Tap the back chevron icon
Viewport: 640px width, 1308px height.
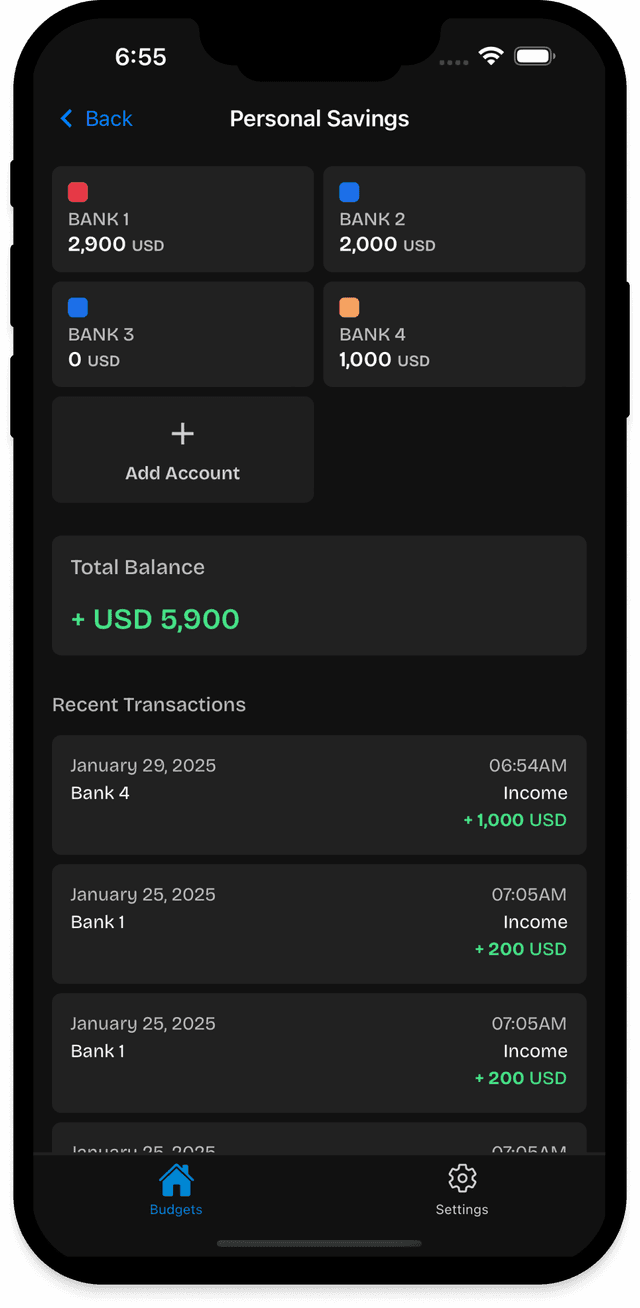coord(66,118)
